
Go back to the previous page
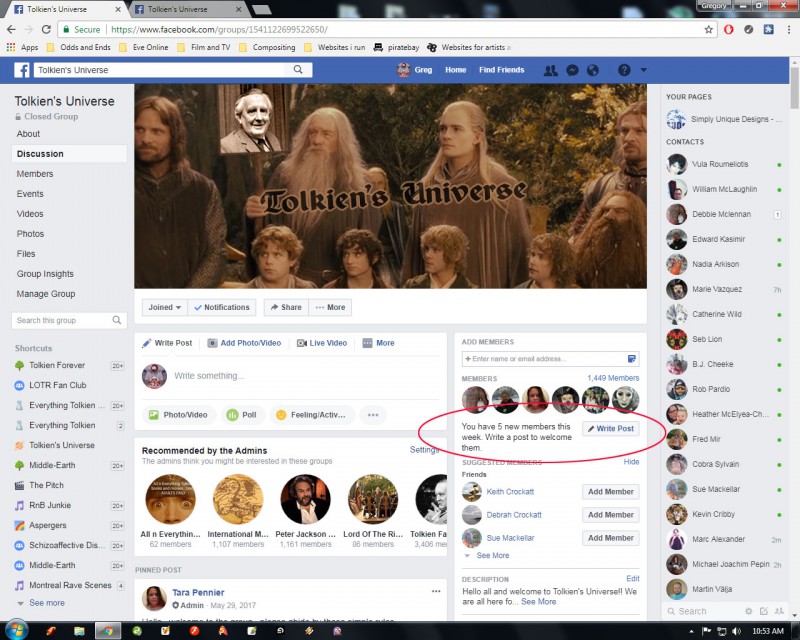pyautogui.click(x=11, y=30)
